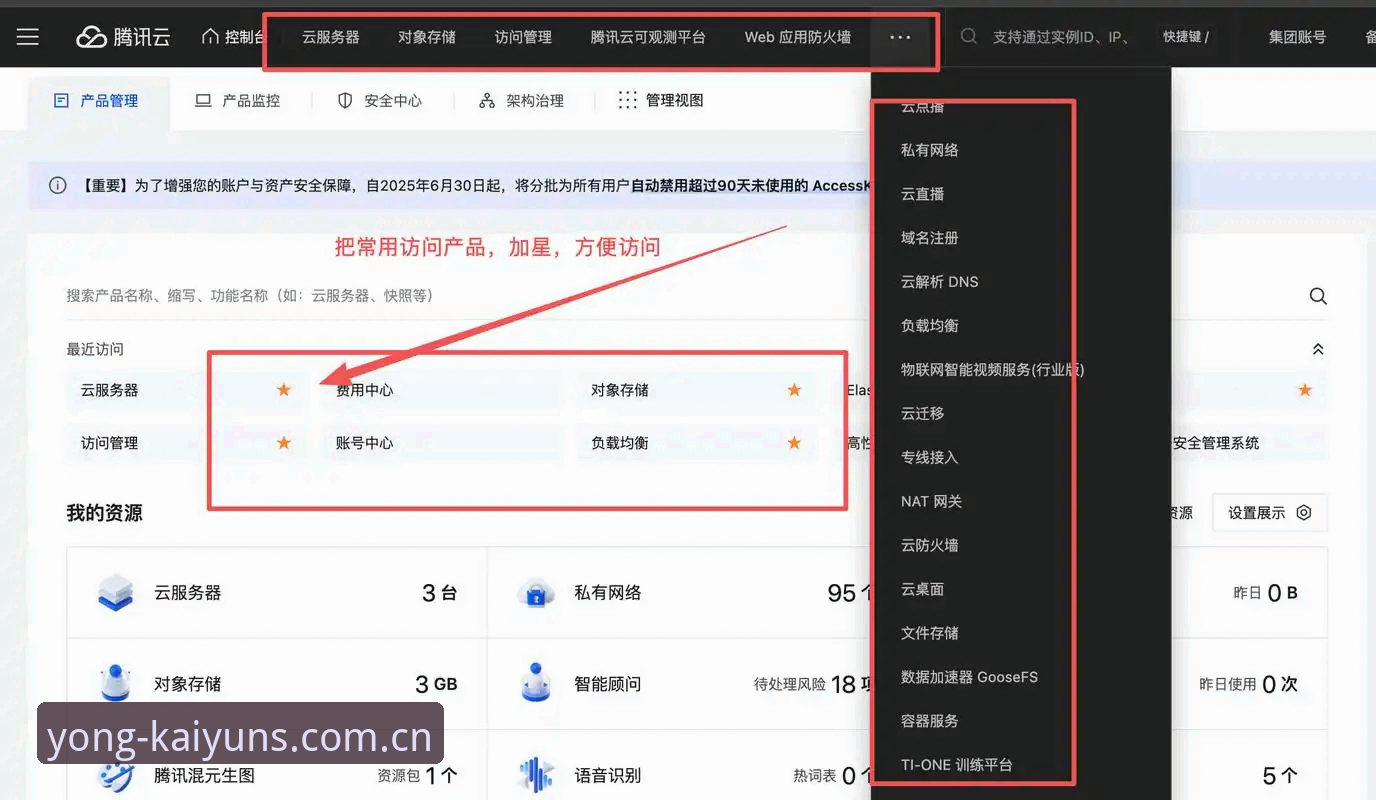This screenshot has width=1376, height=800.
Task: Select TI-ONE 训练平台 from the dropdown
Action: coord(957,765)
